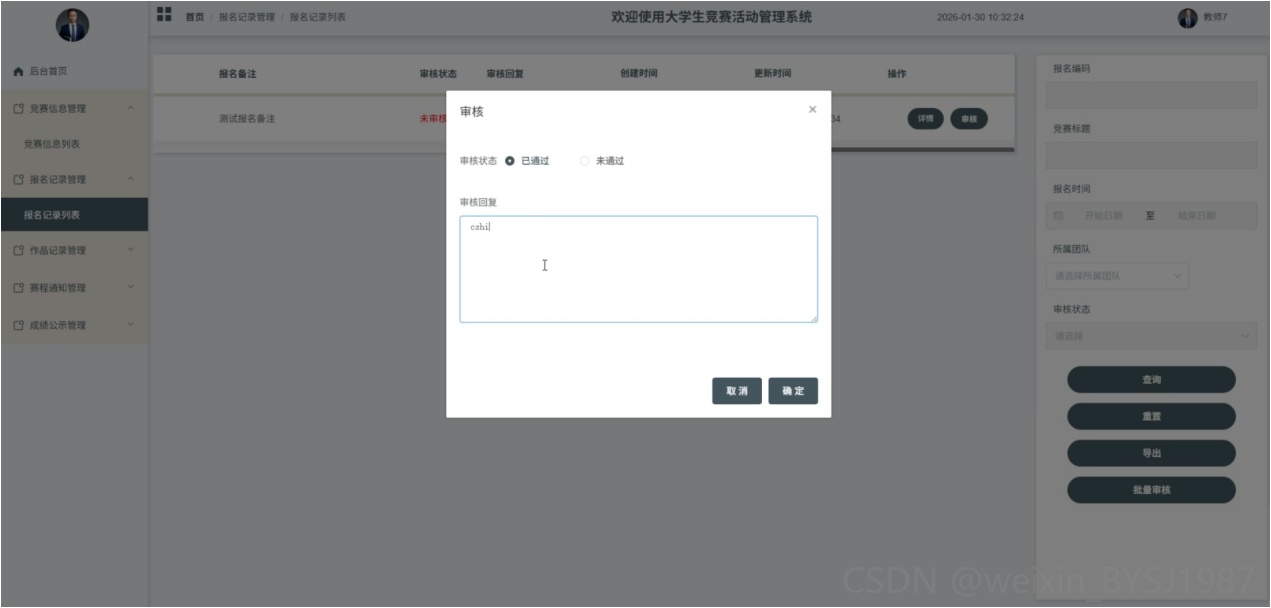Screen dimensions: 1271x608
Task: Expand the 赛程通知管理 menu chevron
Action: click(131, 288)
